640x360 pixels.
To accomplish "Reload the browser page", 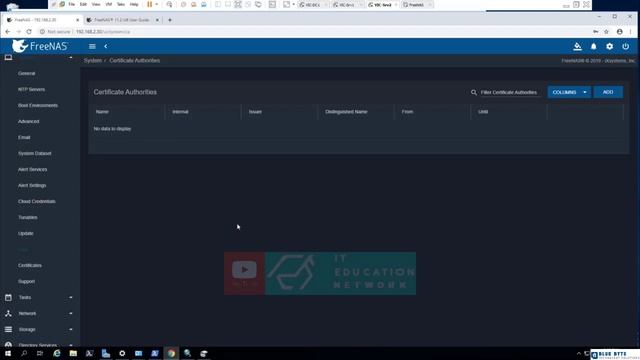I will click(x=29, y=31).
